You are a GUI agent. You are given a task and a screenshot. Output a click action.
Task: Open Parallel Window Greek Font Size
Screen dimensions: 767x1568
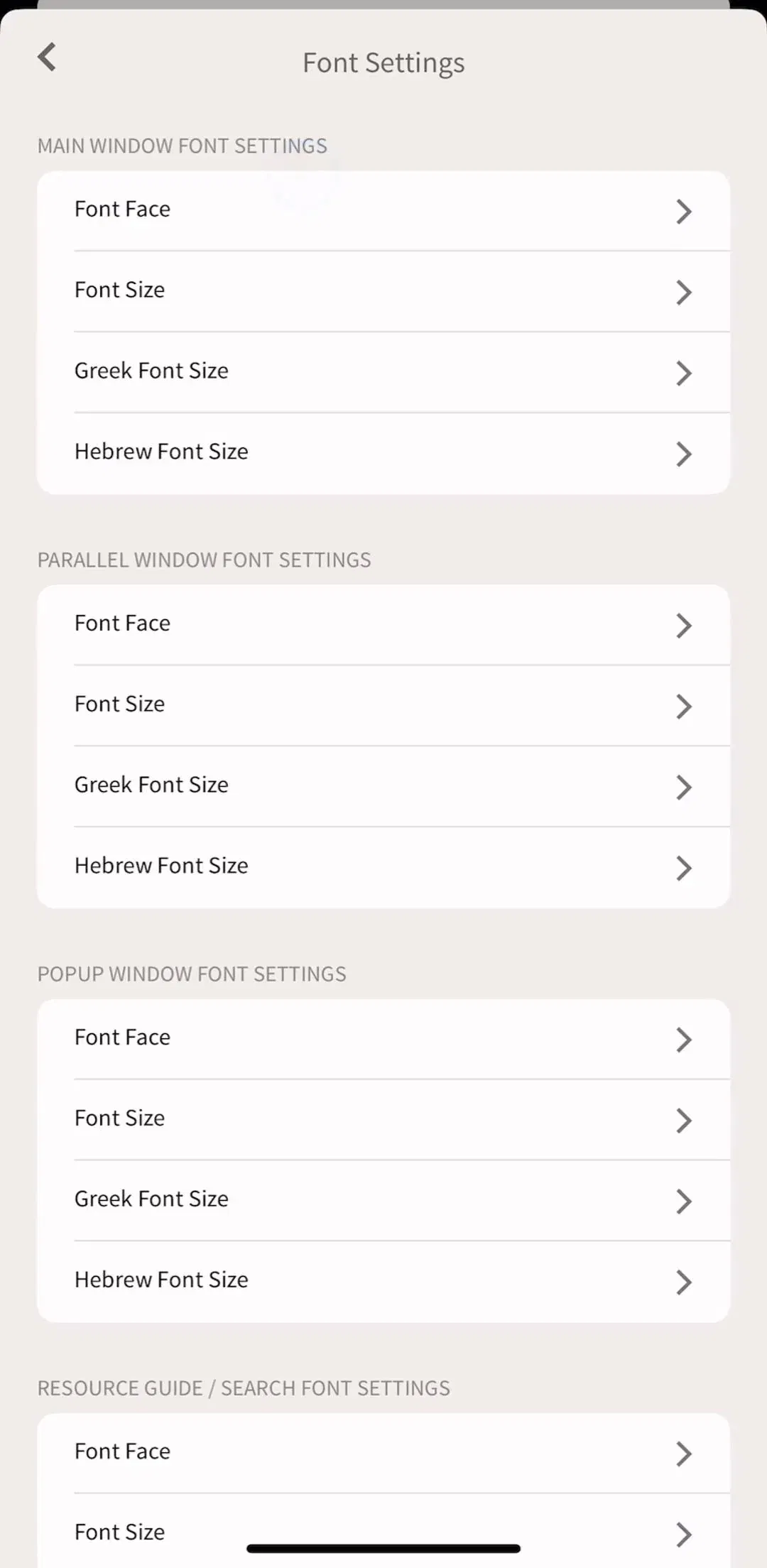(383, 786)
